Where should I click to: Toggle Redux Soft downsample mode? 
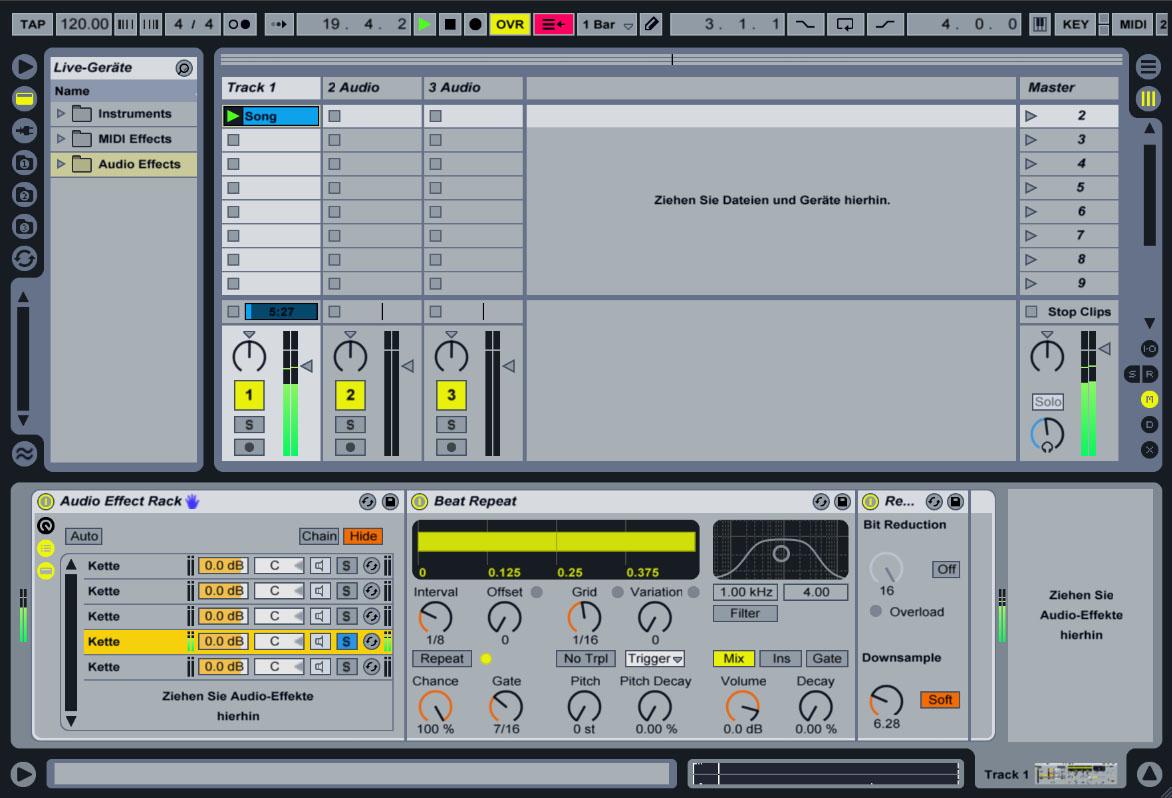coord(940,699)
